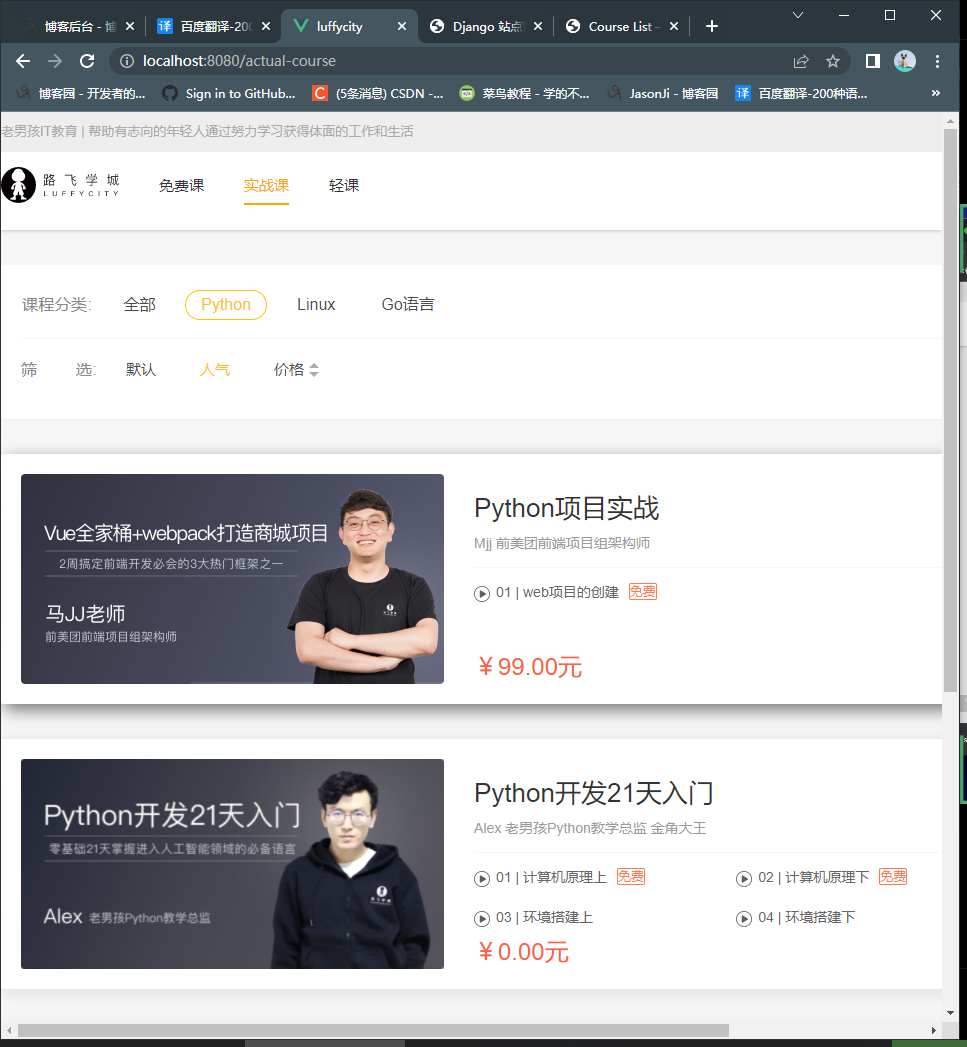Open the tab search chevron
This screenshot has height=1047, width=967.
click(797, 15)
